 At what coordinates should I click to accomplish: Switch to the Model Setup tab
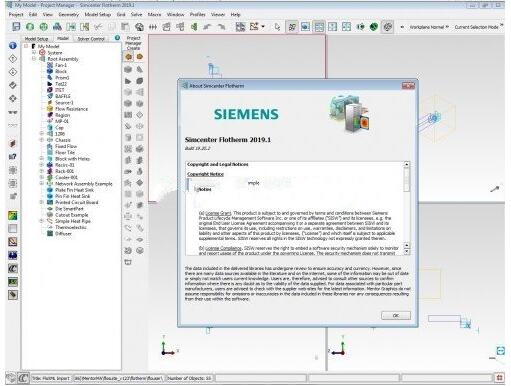tap(36, 39)
